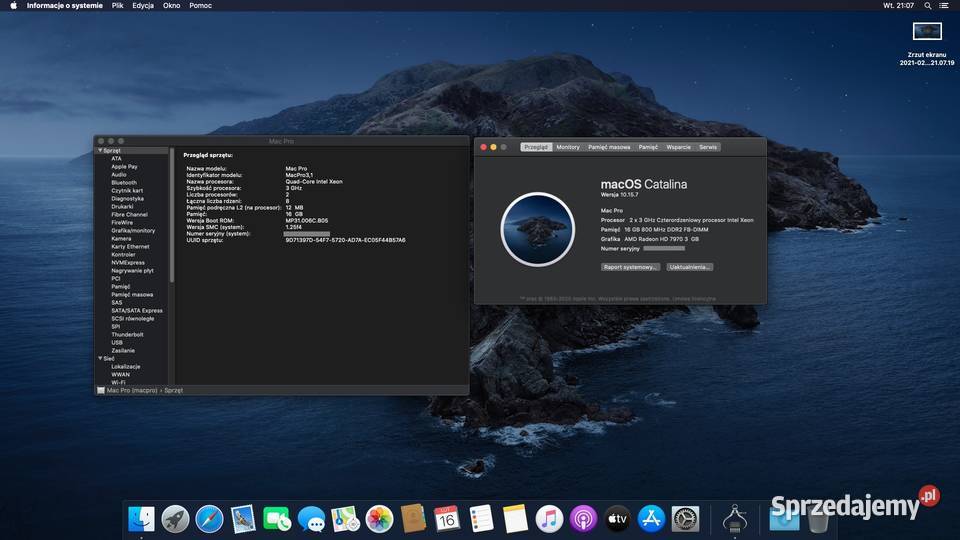The width and height of the screenshot is (960, 540).
Task: Open the Mail app in the Dock
Action: [x=243, y=519]
